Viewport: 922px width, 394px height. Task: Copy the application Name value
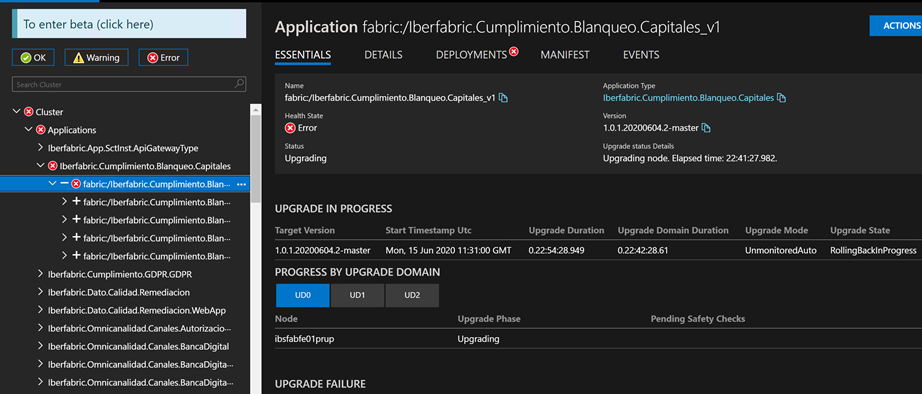tap(503, 98)
